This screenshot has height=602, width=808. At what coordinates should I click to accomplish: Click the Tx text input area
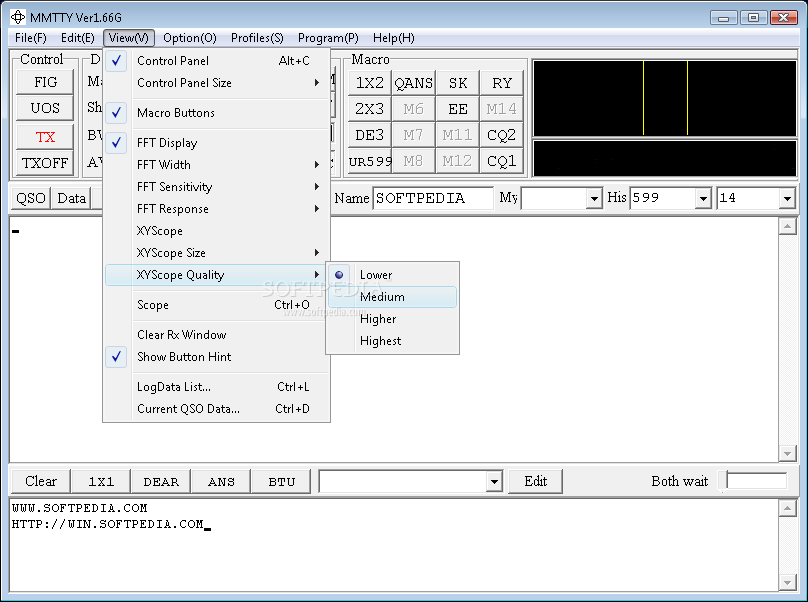tap(394, 545)
